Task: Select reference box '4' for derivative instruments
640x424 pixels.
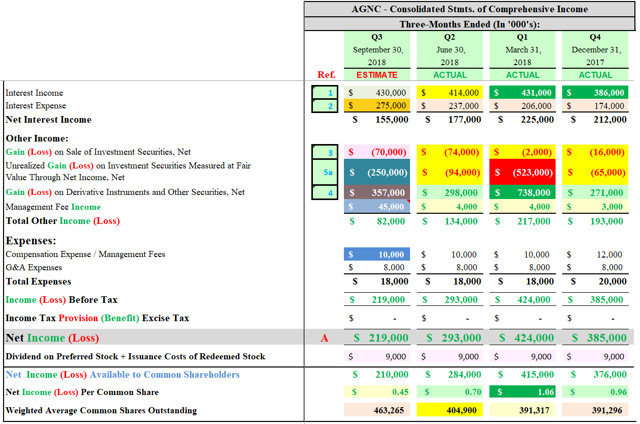Action: (x=325, y=193)
